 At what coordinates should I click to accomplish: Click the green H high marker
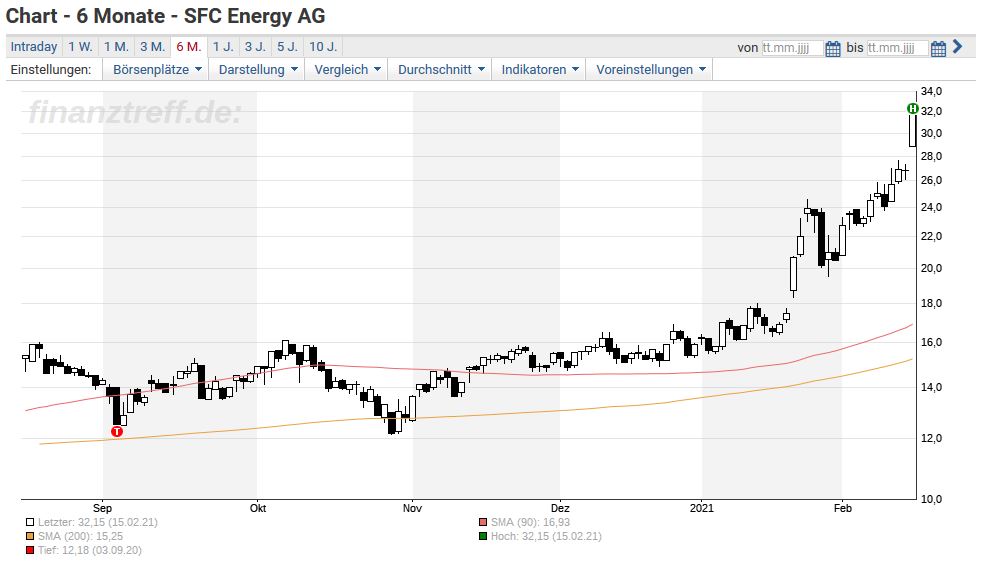click(913, 109)
